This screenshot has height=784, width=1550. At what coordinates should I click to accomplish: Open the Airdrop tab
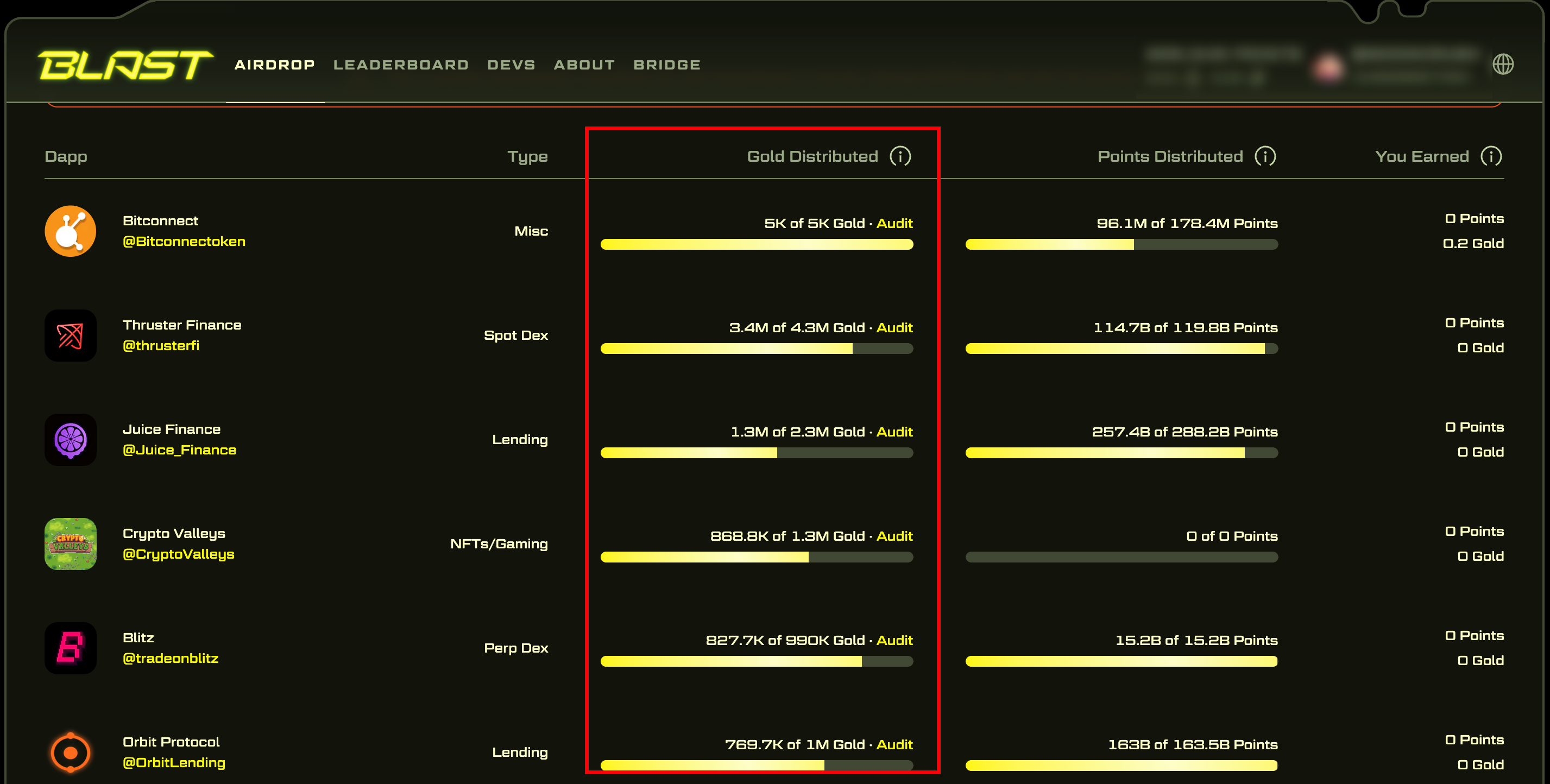tap(275, 65)
